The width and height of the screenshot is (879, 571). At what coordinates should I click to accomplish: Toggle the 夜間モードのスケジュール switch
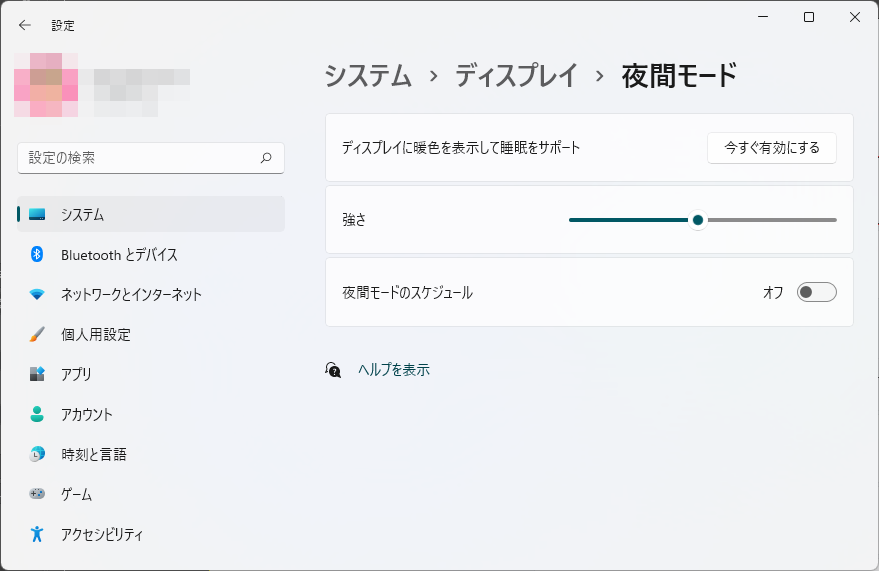[816, 292]
